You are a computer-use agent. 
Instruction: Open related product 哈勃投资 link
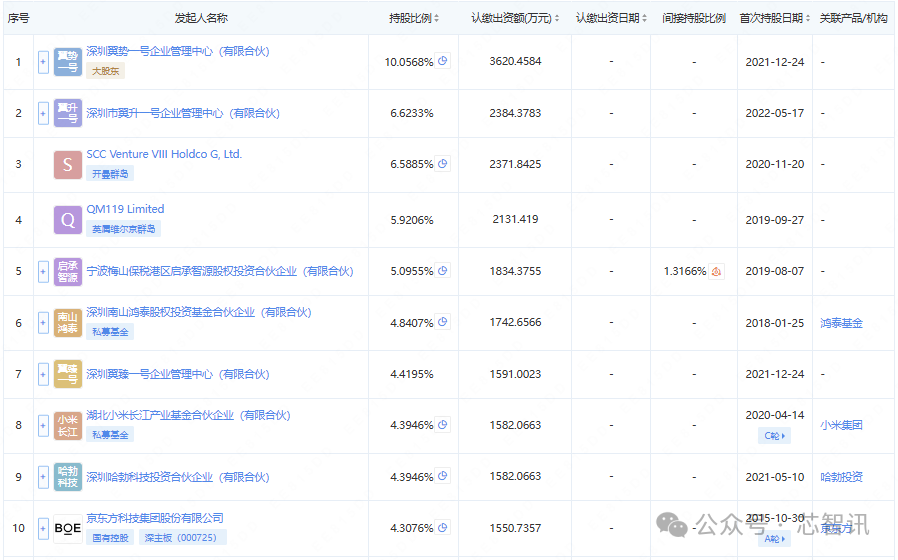pyautogui.click(x=841, y=477)
